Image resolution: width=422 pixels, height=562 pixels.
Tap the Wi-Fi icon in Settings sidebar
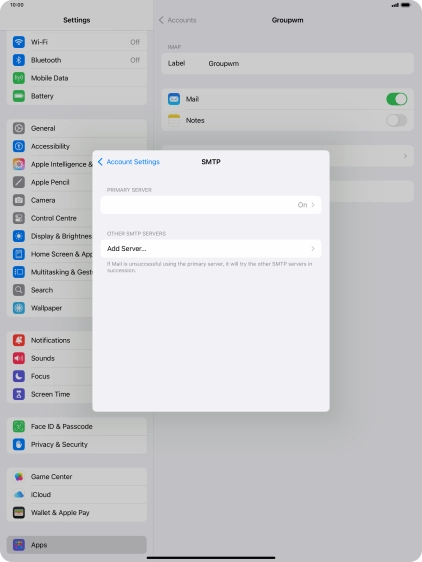pyautogui.click(x=19, y=42)
